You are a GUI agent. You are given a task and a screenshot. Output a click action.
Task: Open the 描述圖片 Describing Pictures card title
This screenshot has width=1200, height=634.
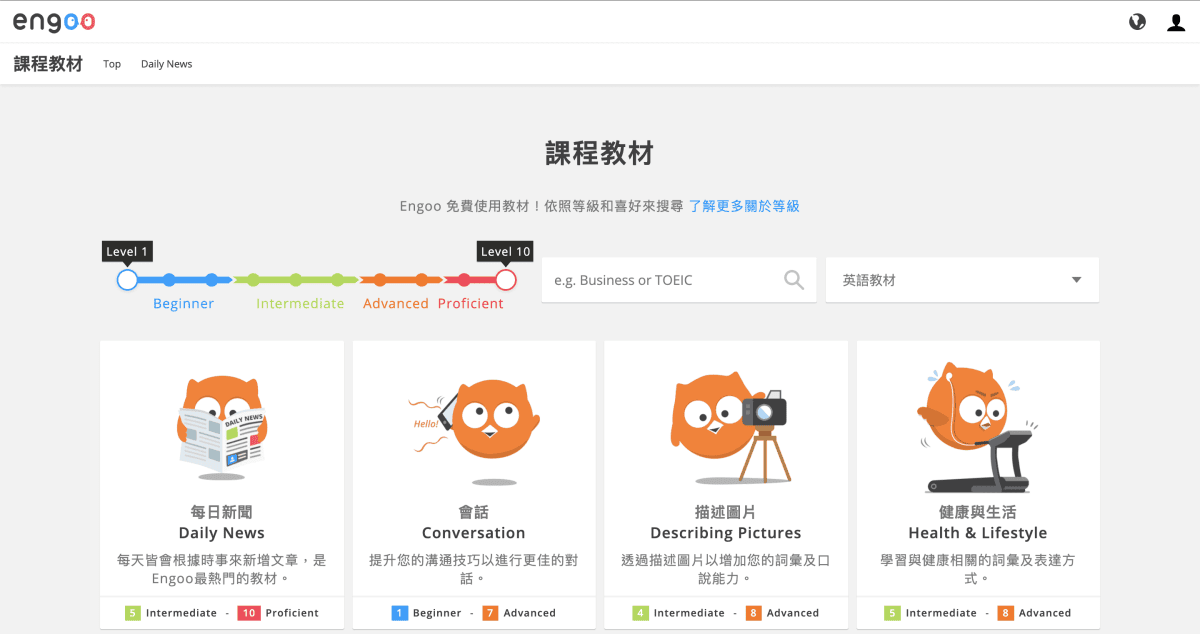click(726, 523)
